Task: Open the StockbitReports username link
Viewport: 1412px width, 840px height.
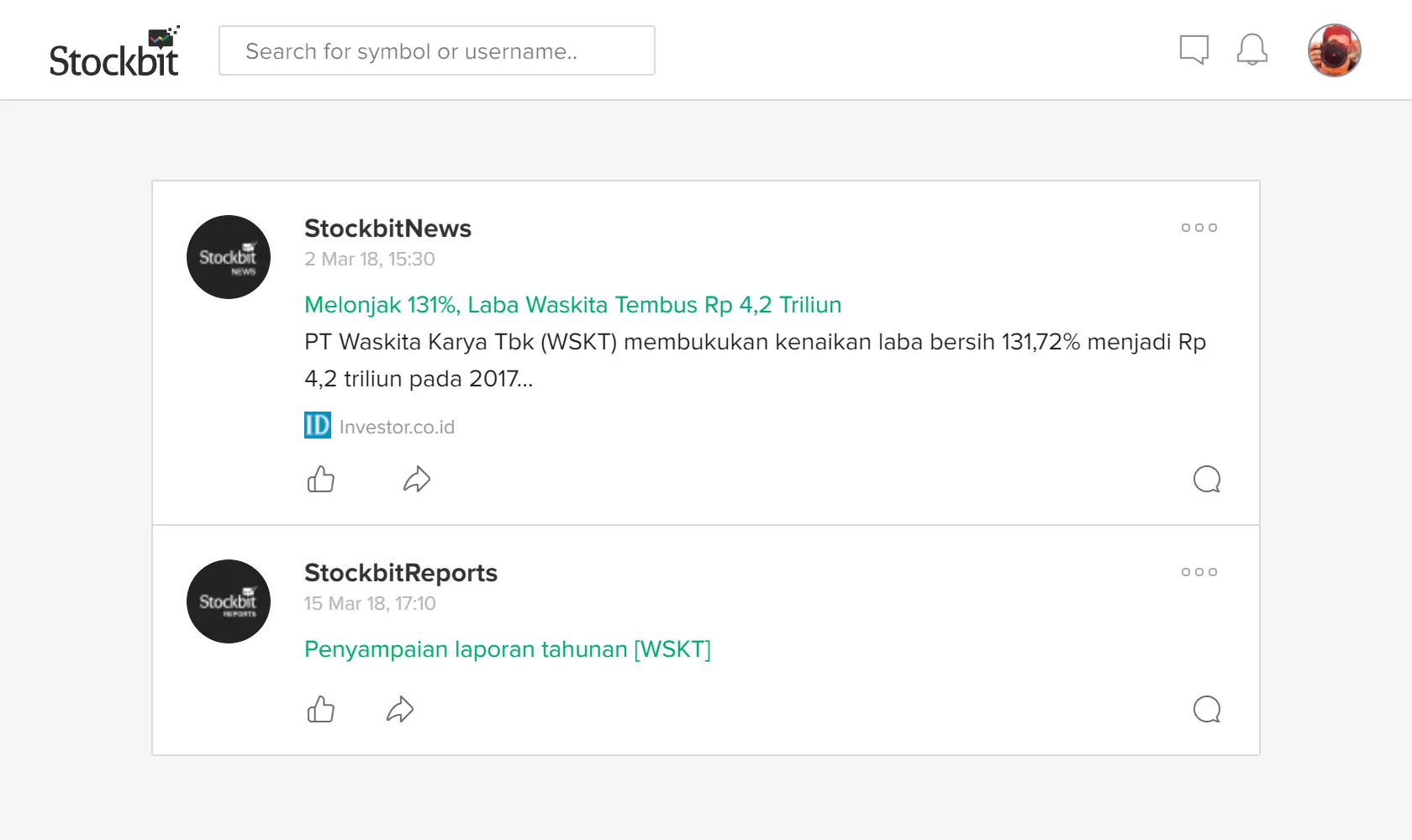Action: (x=401, y=573)
